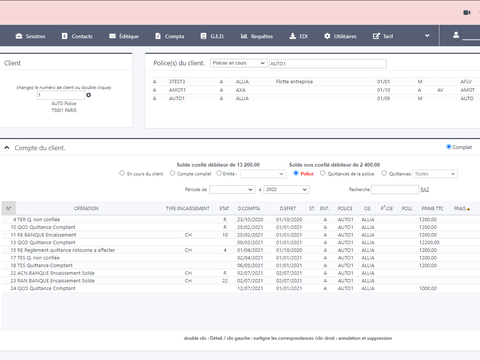Viewport: 480px width, 360px height.
Task: Expand the navbar chevron dropdown
Action: [427, 36]
